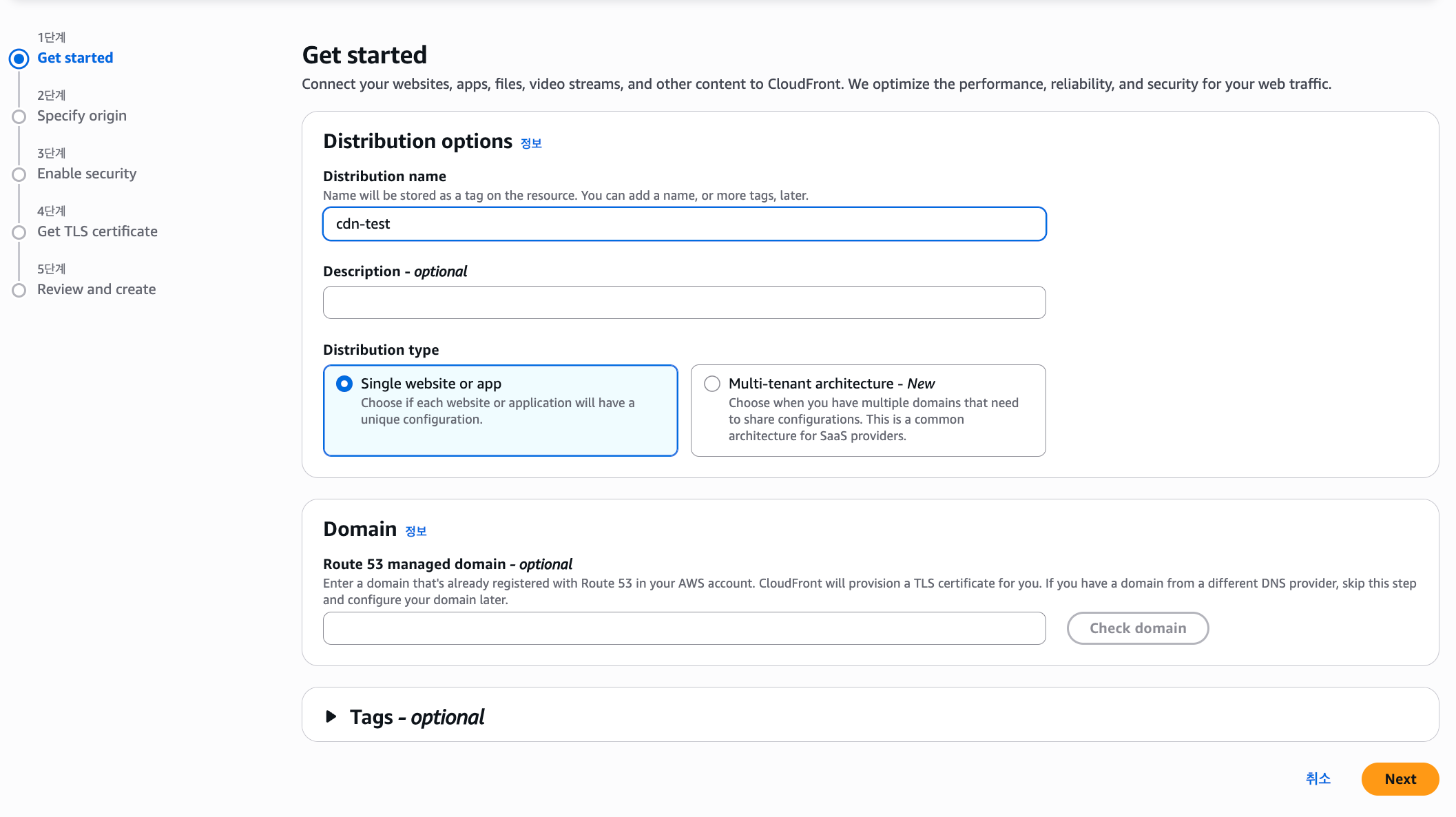Go to Review and create step
This screenshot has width=1456, height=817.
pyautogui.click(x=96, y=289)
